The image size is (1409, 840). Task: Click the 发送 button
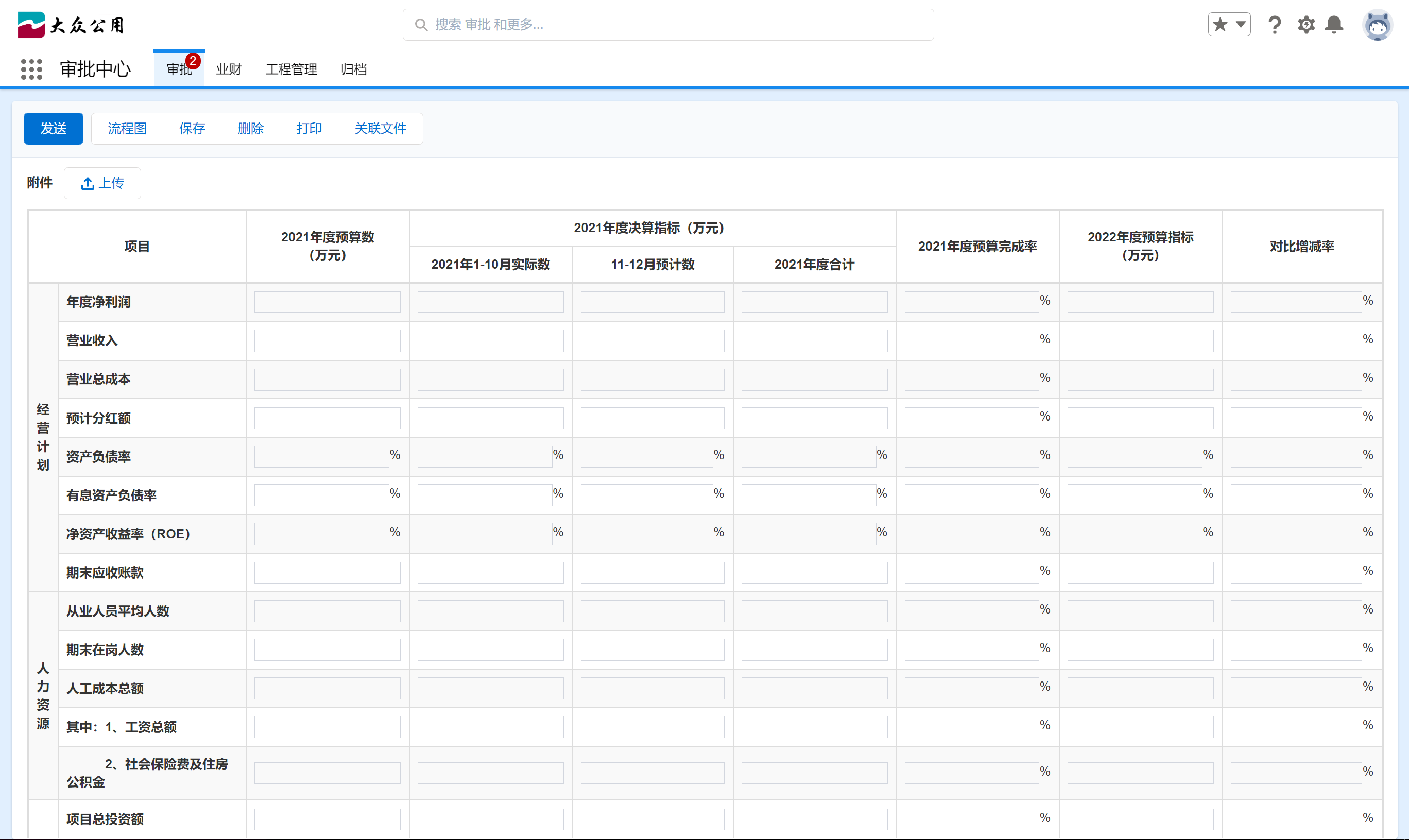click(x=53, y=129)
